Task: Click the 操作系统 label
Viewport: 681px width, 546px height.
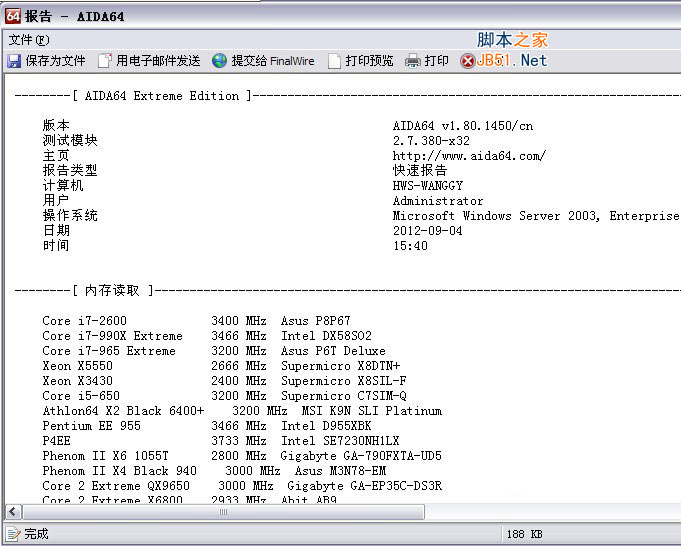Action: point(70,215)
